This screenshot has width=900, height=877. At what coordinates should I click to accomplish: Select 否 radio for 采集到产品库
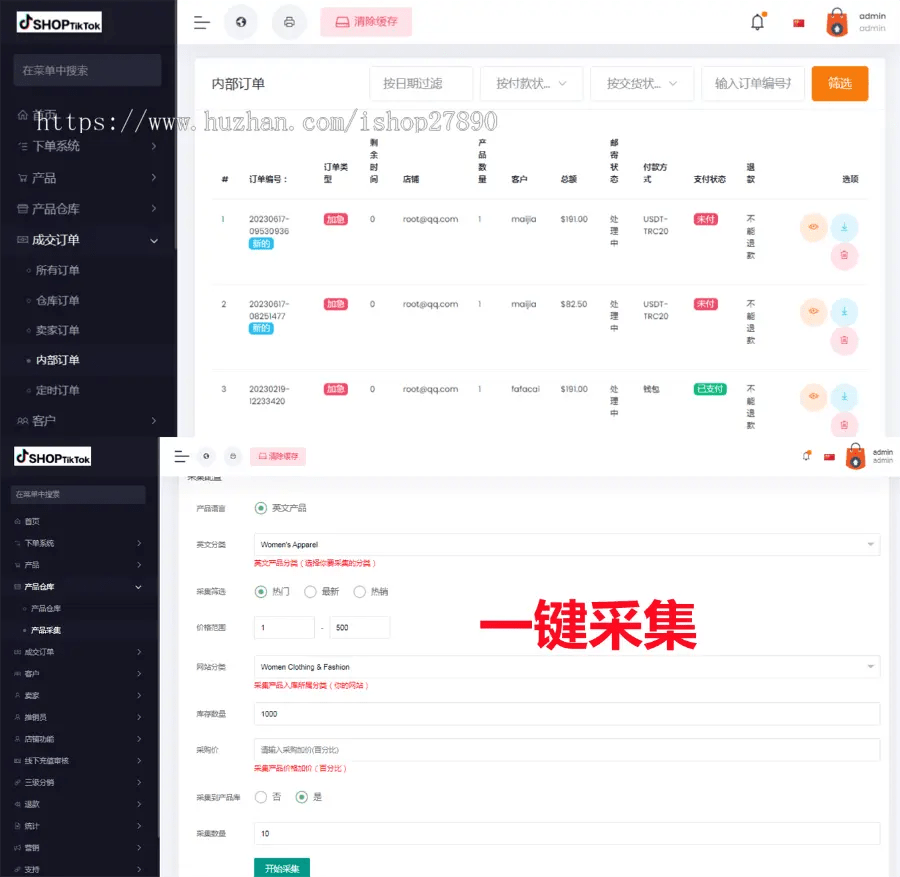[x=261, y=796]
